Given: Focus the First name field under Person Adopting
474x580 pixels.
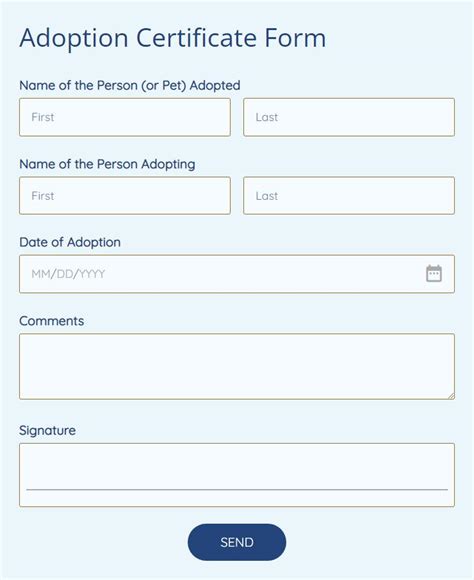Looking at the screenshot, I should pos(125,196).
